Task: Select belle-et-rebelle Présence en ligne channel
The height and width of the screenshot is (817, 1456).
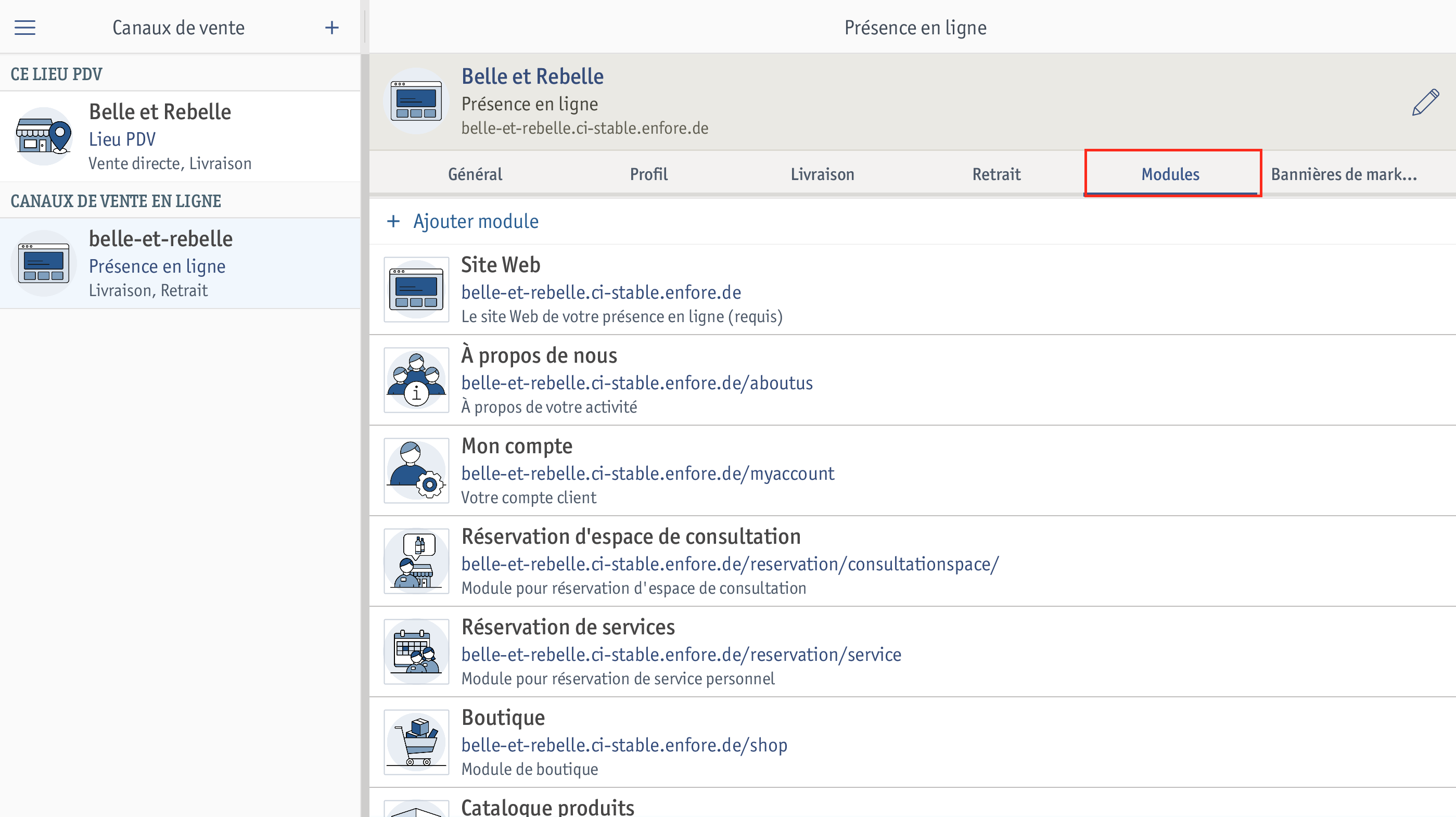Action: click(180, 263)
